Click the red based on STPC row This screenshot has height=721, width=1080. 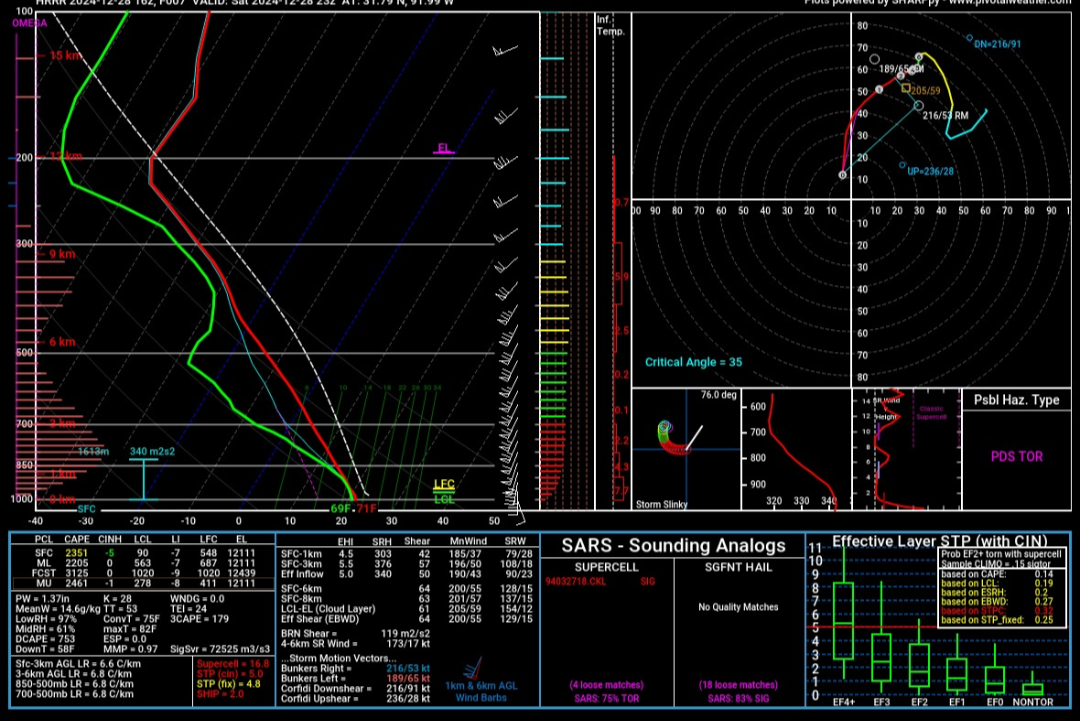click(997, 611)
